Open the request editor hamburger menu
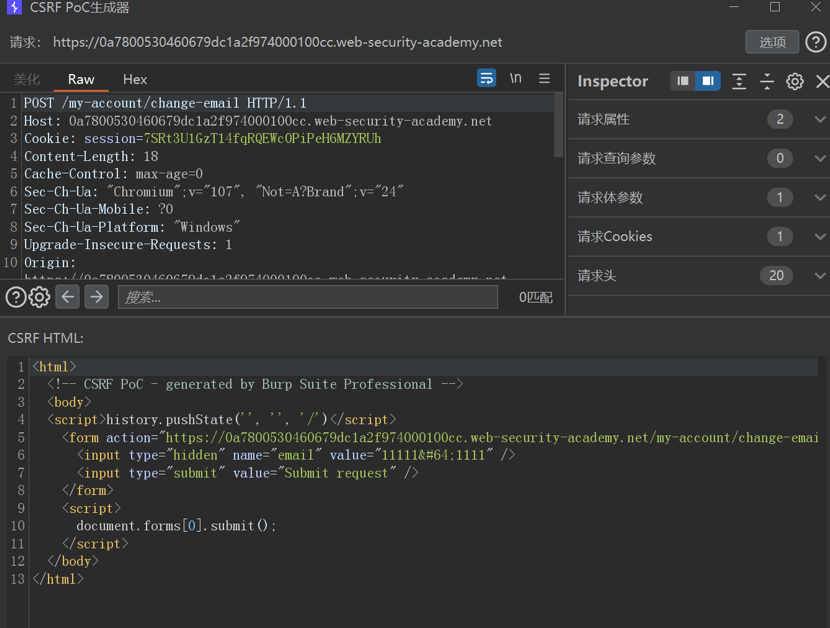Image resolution: width=830 pixels, height=628 pixels. click(x=544, y=78)
